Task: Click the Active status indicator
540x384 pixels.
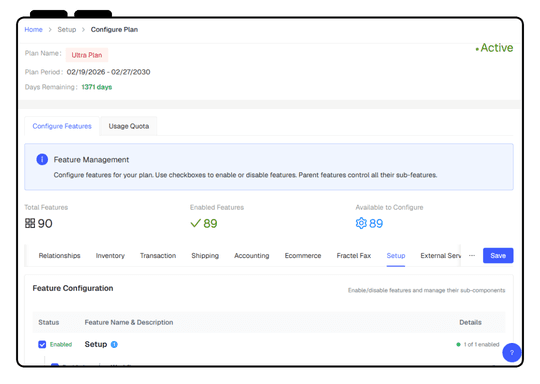Action: (x=494, y=48)
